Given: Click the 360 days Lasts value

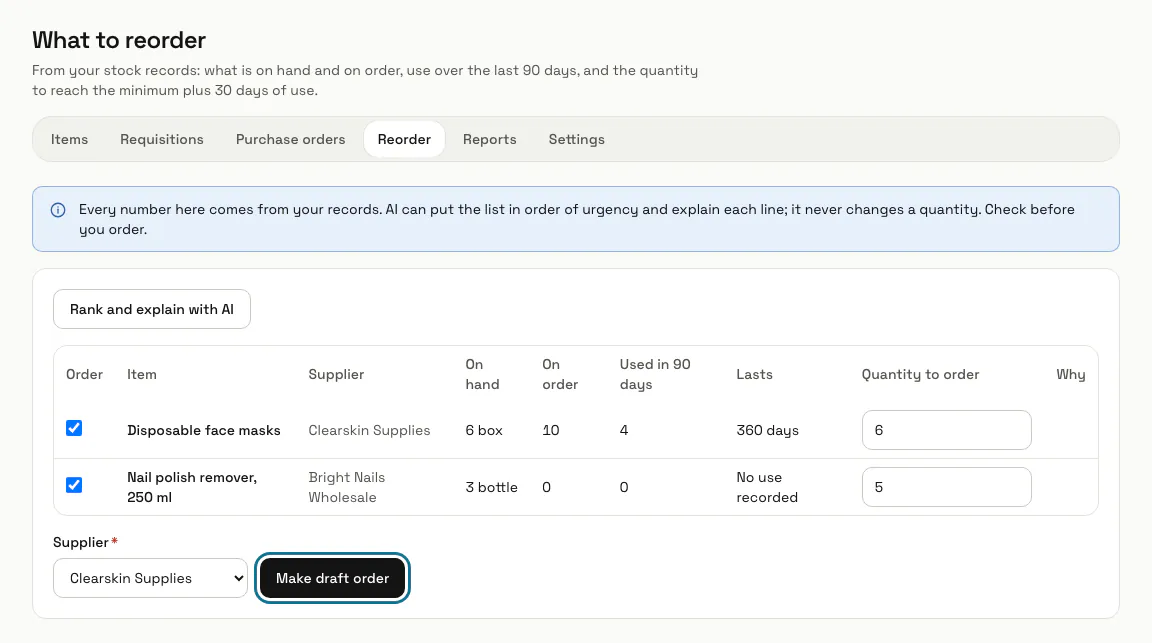Looking at the screenshot, I should point(767,431).
